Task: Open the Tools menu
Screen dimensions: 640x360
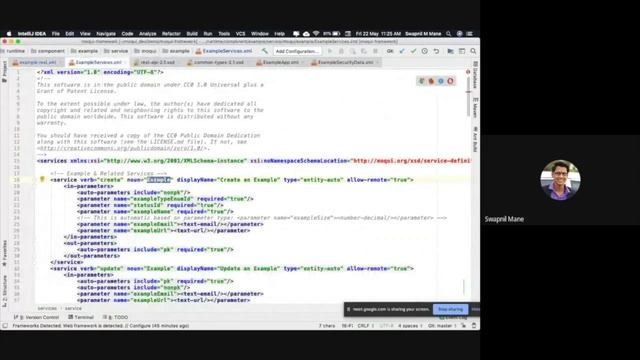Action: click(224, 34)
